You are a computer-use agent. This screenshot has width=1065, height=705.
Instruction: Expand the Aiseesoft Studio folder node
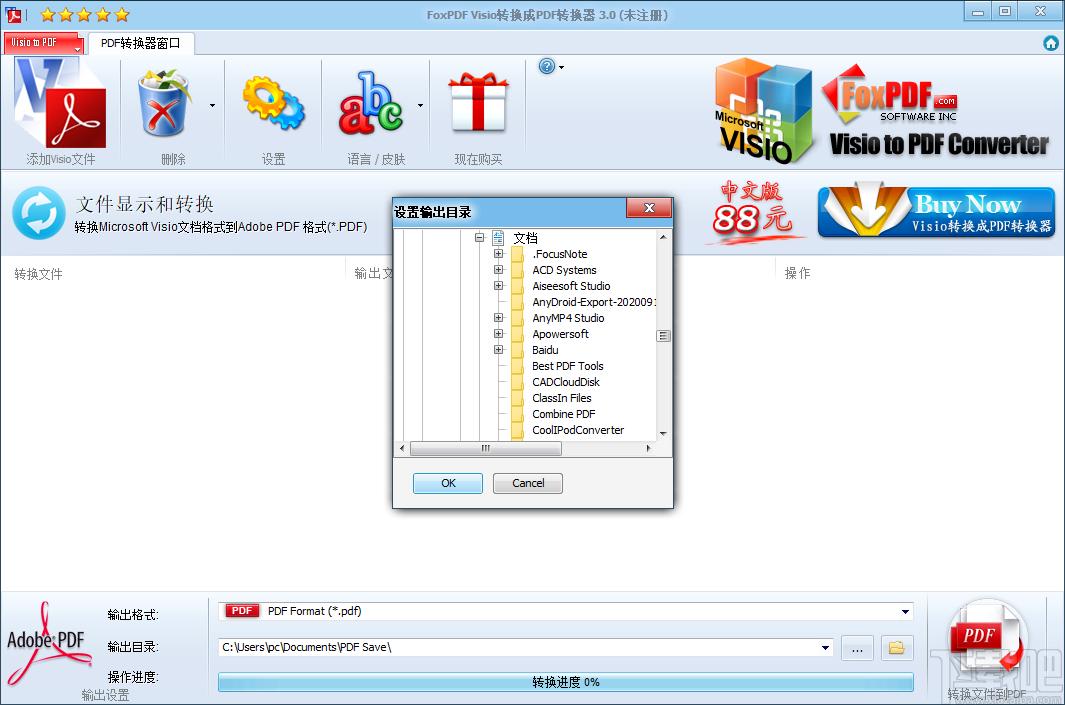[499, 286]
